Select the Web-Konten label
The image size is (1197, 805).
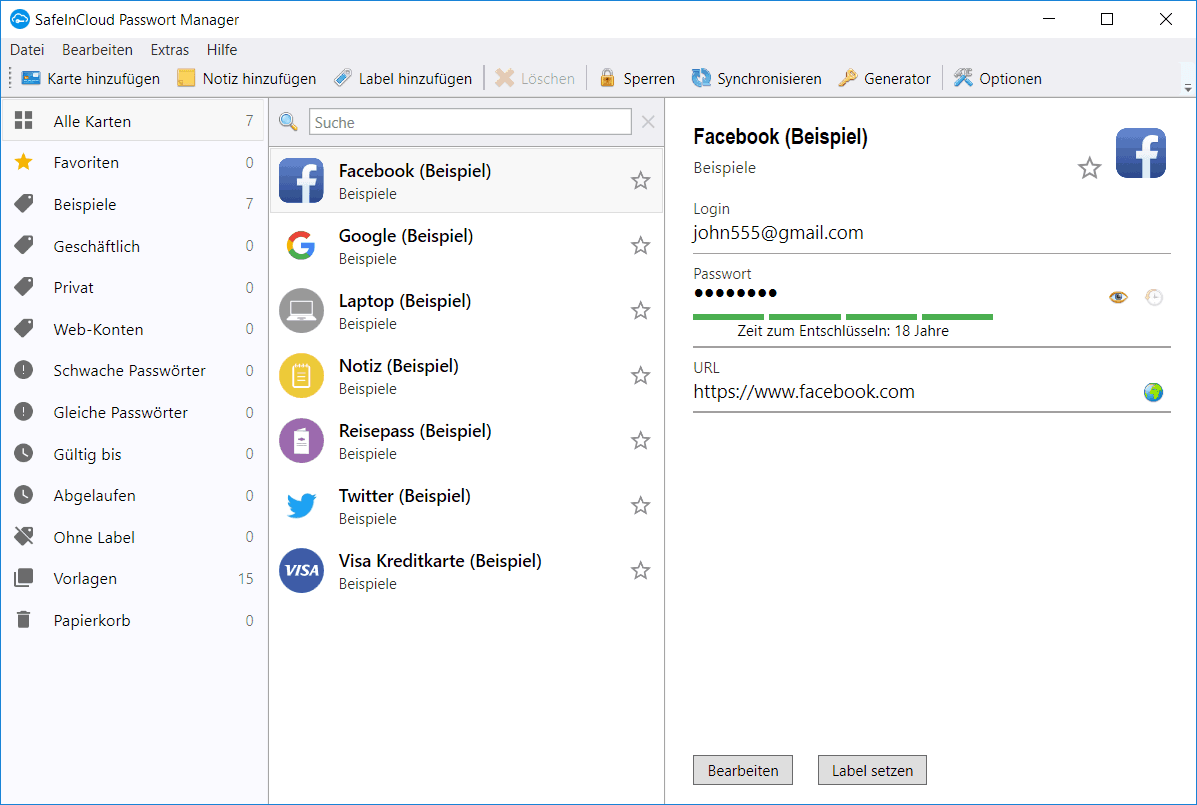click(134, 330)
